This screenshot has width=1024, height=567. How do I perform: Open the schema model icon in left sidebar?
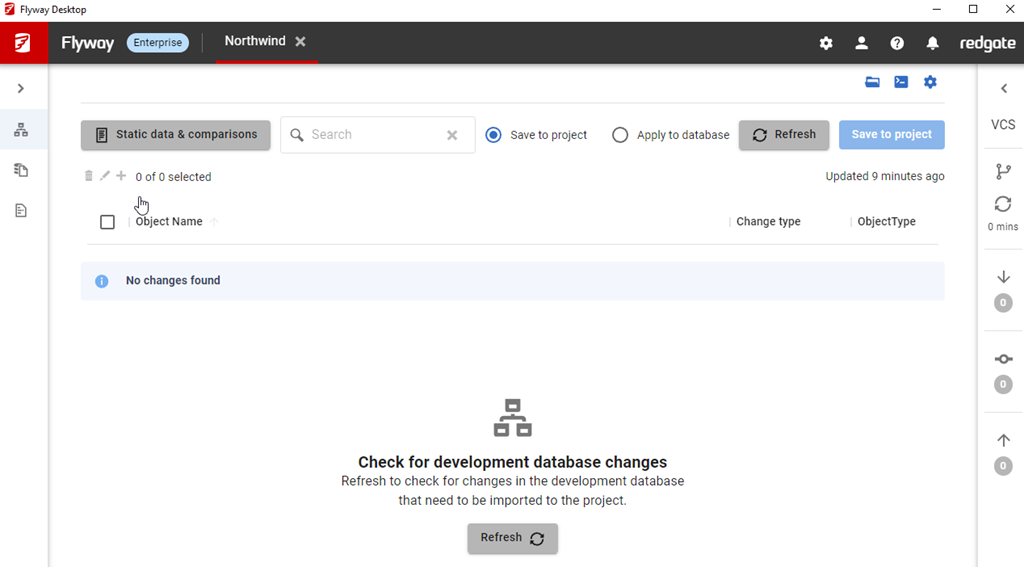(x=21, y=130)
